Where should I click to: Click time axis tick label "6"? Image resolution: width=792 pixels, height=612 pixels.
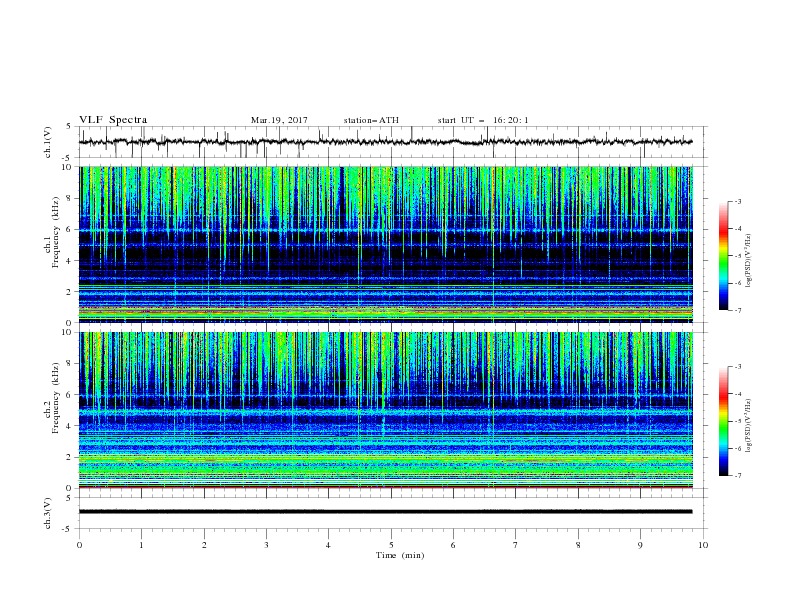(453, 545)
